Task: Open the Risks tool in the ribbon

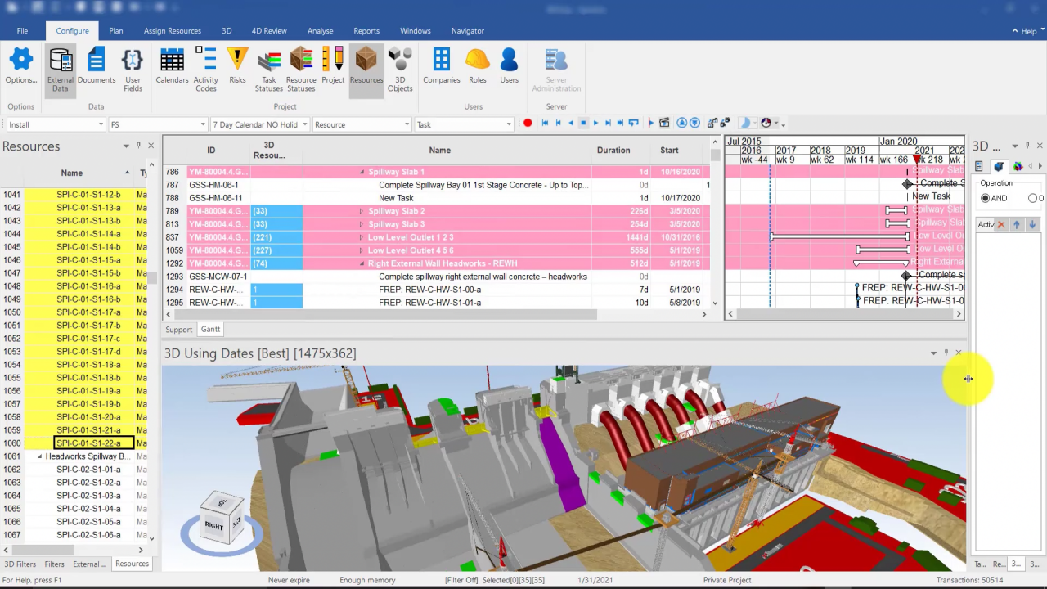Action: pyautogui.click(x=237, y=66)
